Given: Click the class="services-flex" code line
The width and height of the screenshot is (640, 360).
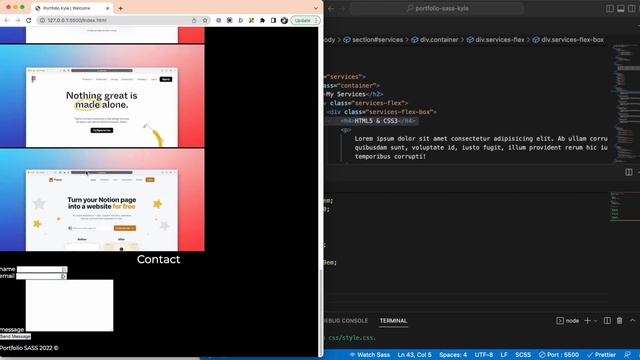Looking at the screenshot, I should (367, 103).
